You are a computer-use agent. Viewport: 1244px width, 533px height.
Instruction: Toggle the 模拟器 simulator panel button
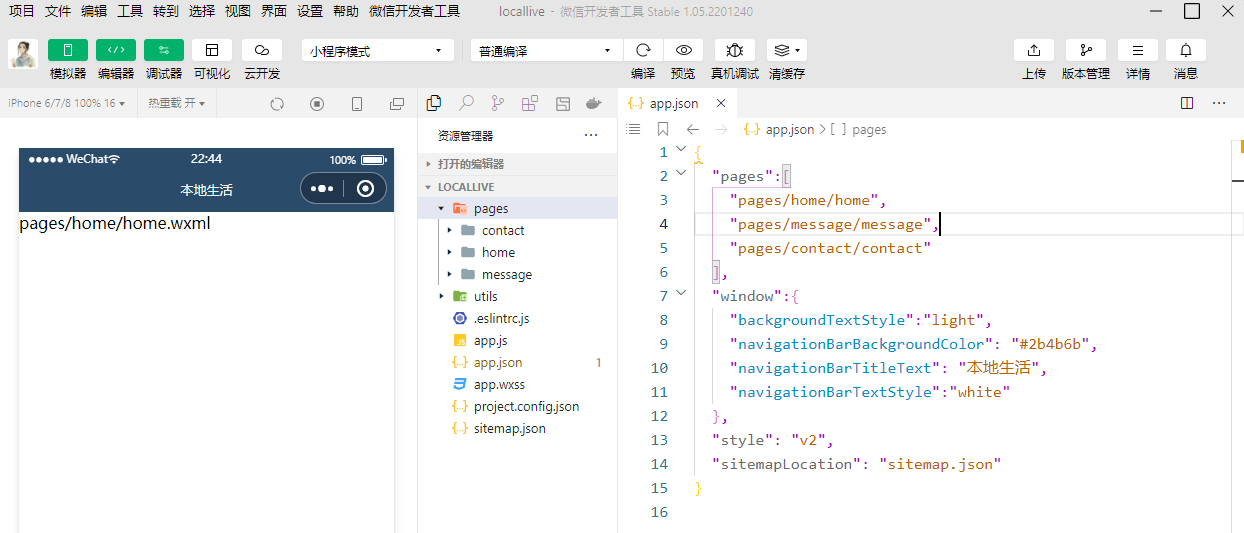(67, 50)
